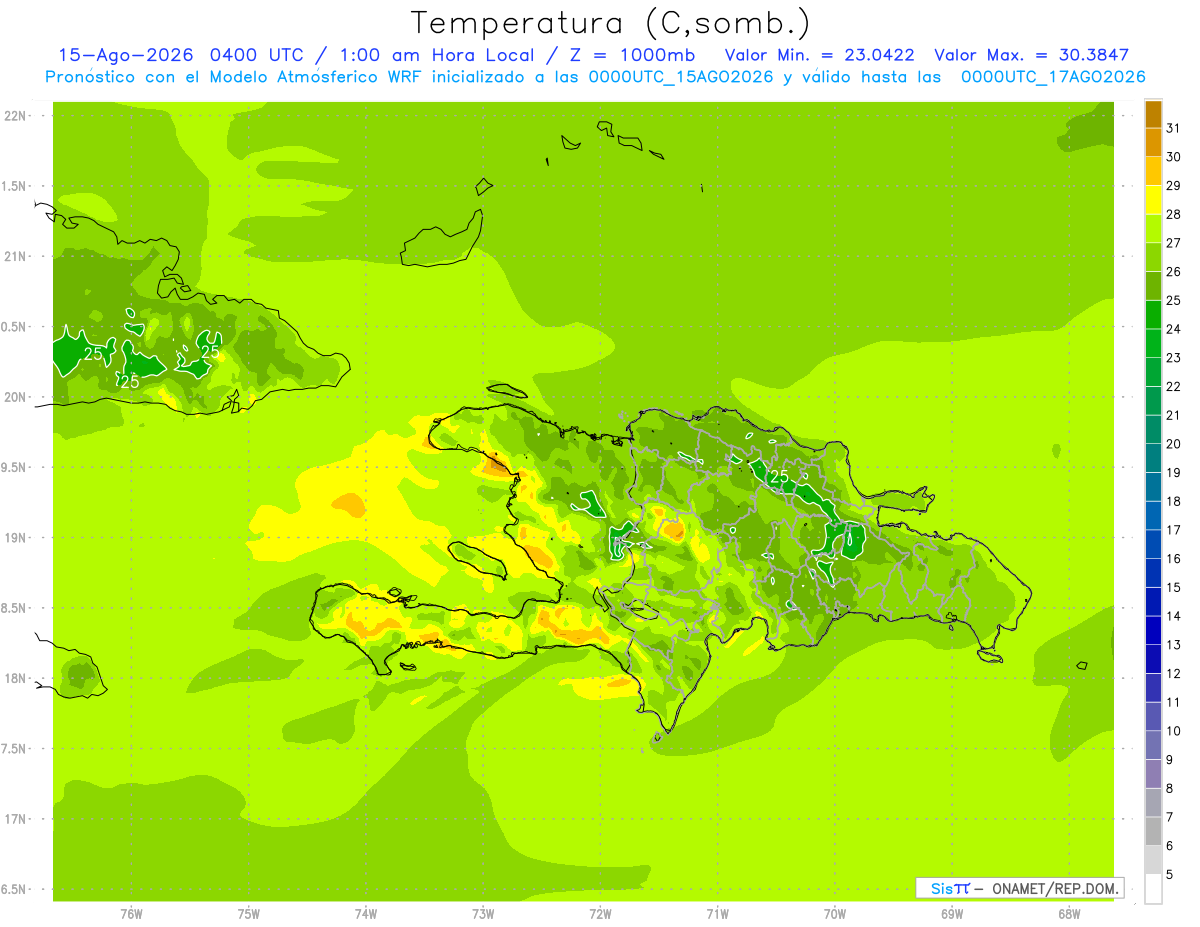Click "Valor Min. = 23.0422" value
The width and height of the screenshot is (1200, 927).
pyautogui.click(x=819, y=55)
